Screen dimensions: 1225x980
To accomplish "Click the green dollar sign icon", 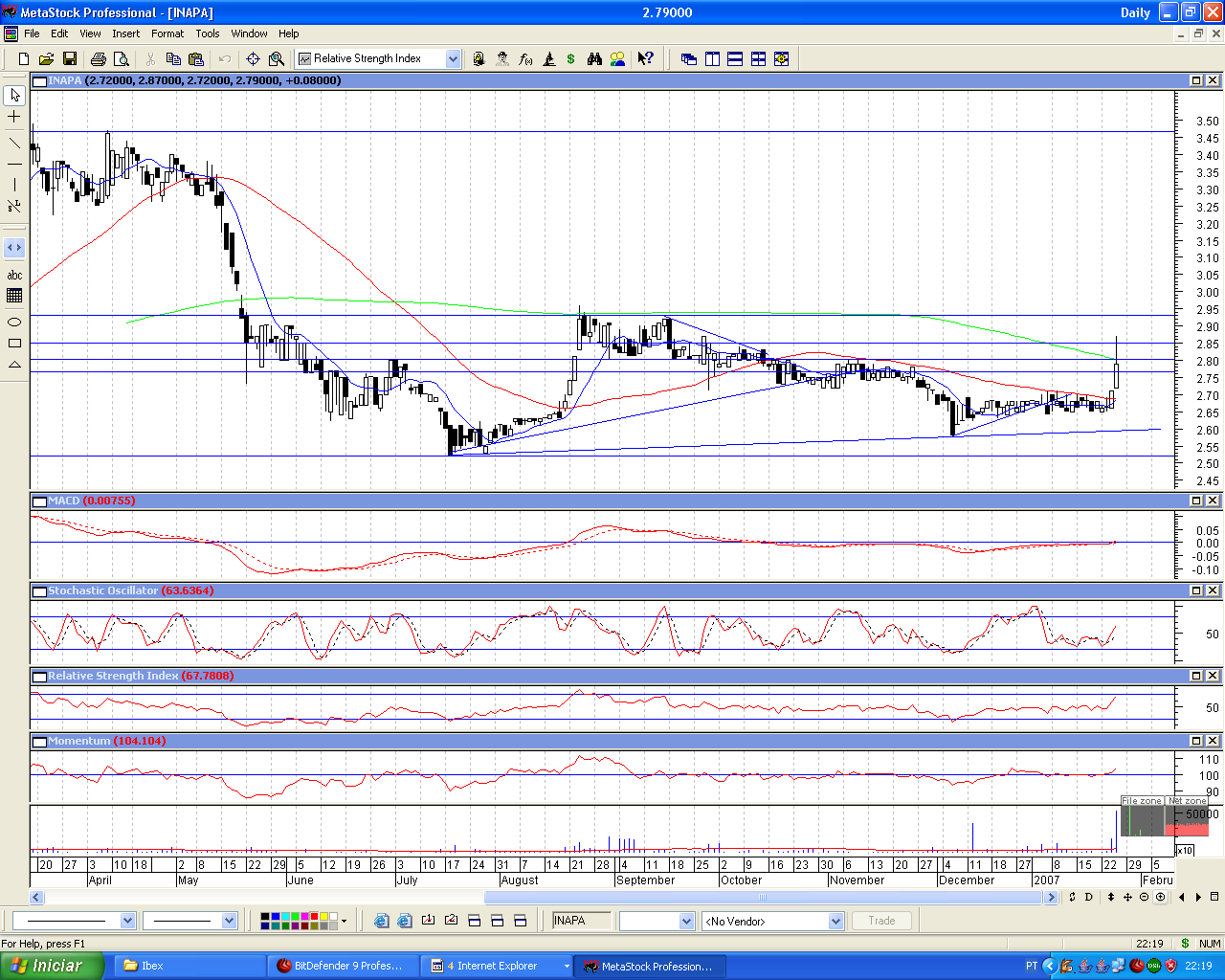I will tap(571, 59).
